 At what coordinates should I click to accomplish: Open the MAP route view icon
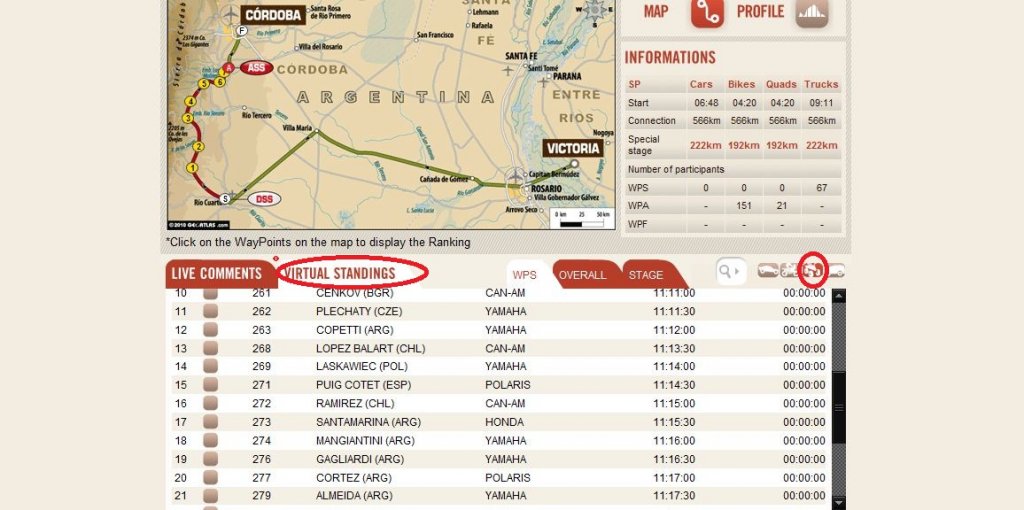707,12
